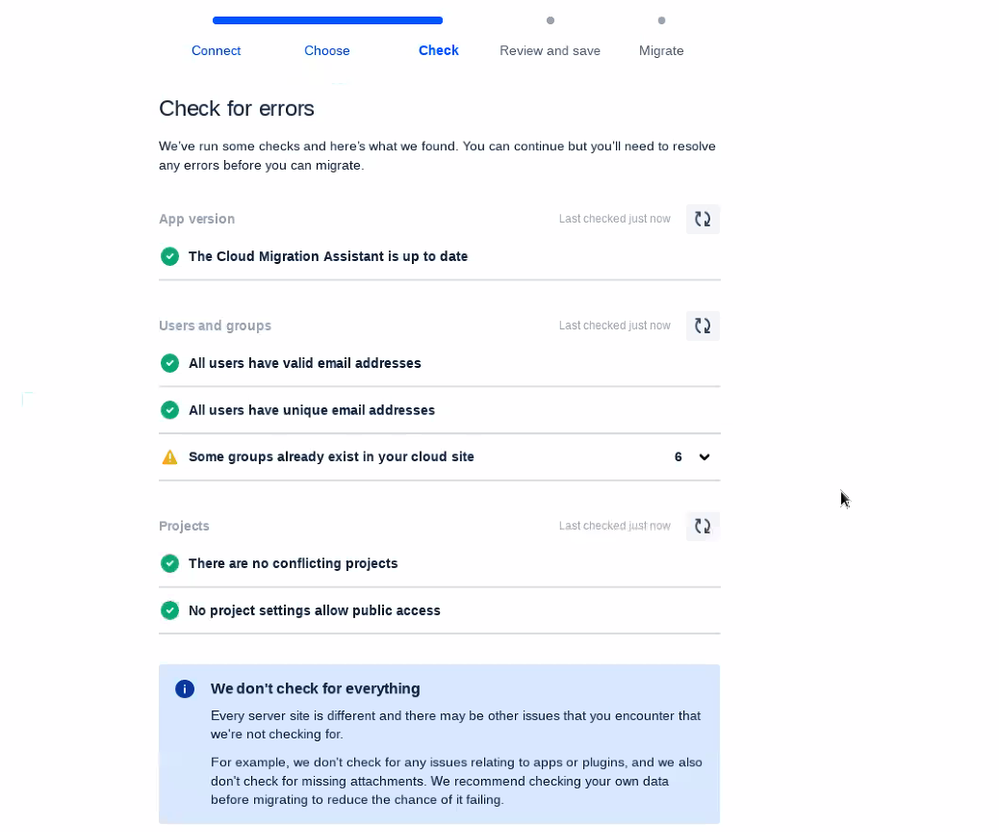This screenshot has width=999, height=832.
Task: Click green checkmark beside valid email addresses
Action: (169, 363)
